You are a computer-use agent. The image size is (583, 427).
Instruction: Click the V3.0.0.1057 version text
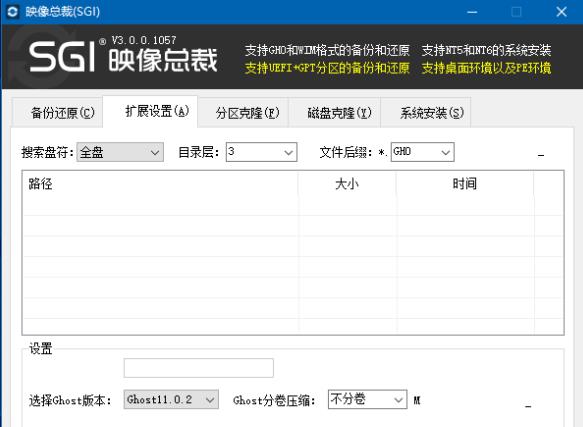(144, 40)
